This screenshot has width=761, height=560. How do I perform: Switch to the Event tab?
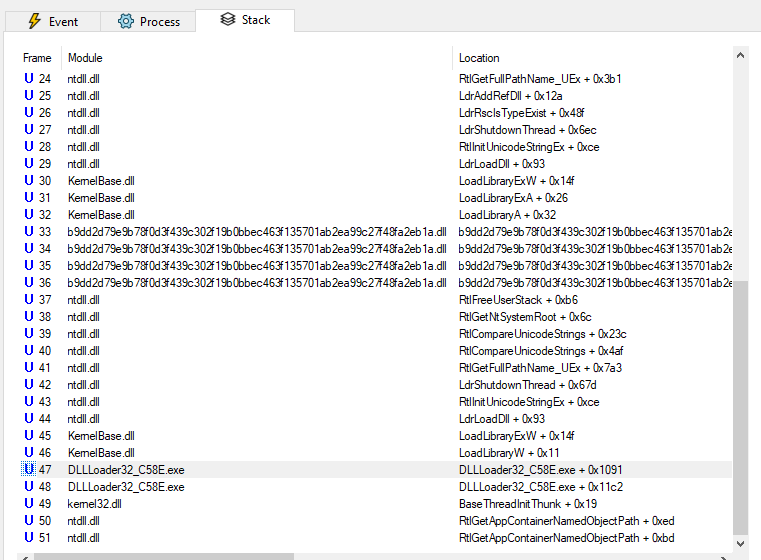tap(53, 21)
